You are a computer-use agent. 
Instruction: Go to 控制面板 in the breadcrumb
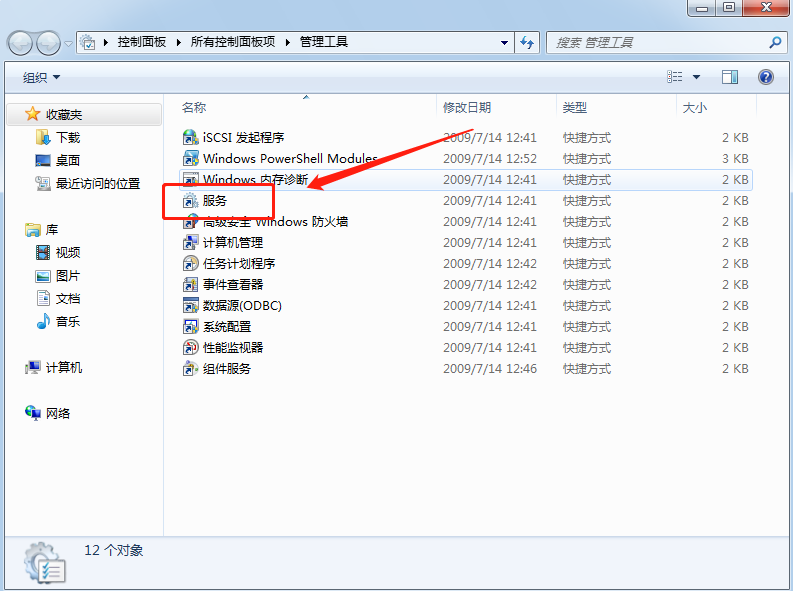point(142,42)
